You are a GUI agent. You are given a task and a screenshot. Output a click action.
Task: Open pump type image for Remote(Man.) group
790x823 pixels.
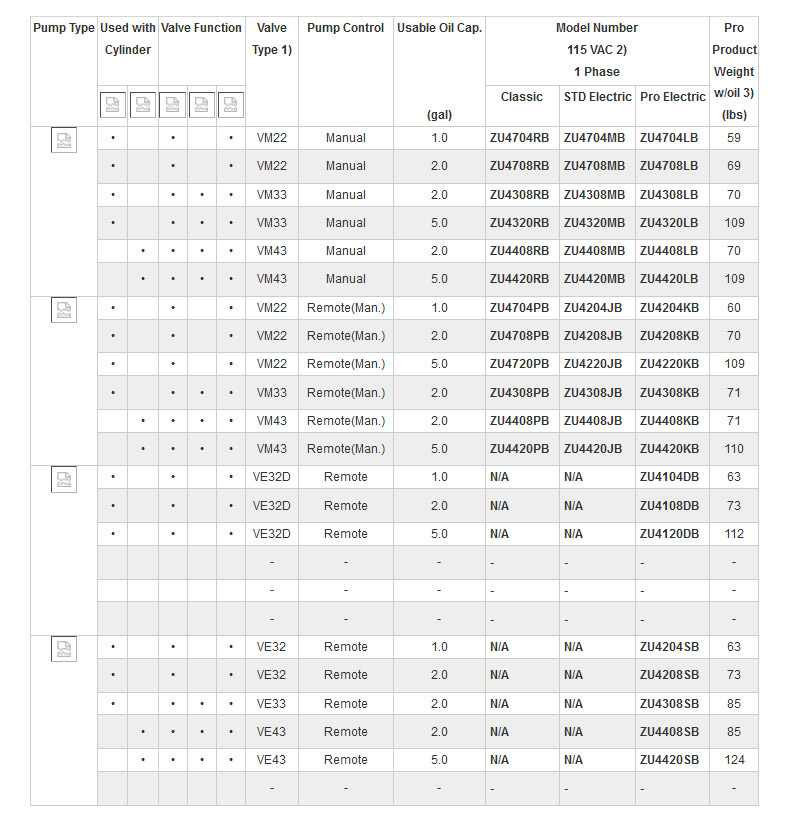click(64, 310)
